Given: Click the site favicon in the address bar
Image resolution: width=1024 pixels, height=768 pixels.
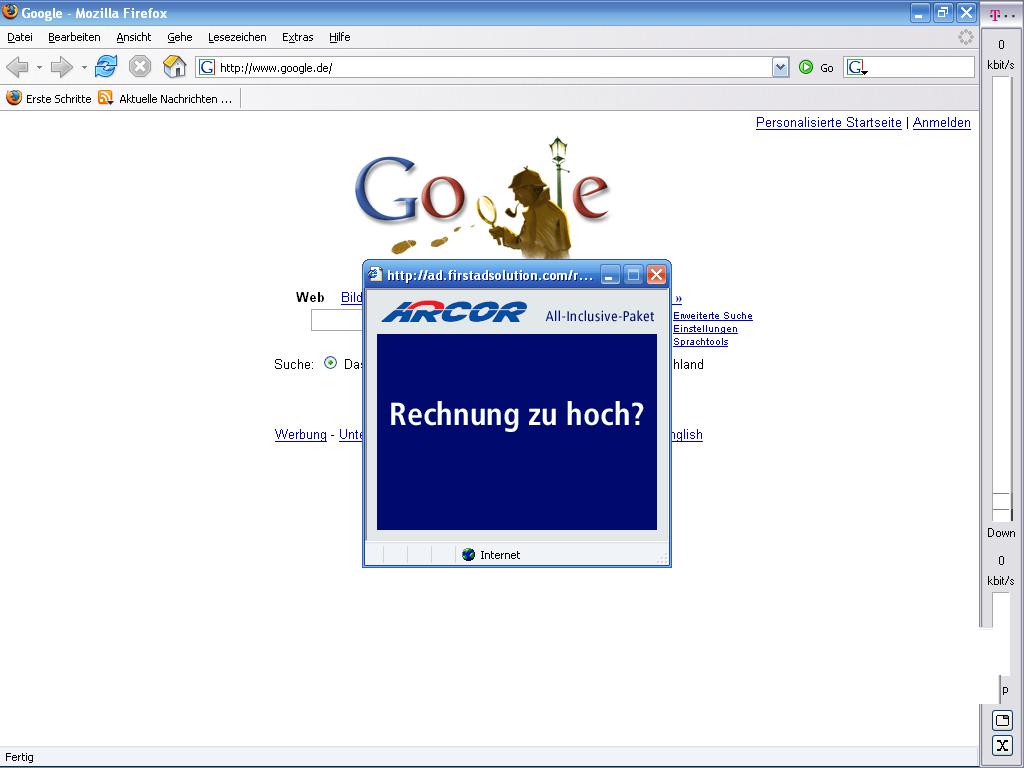Looking at the screenshot, I should [206, 67].
